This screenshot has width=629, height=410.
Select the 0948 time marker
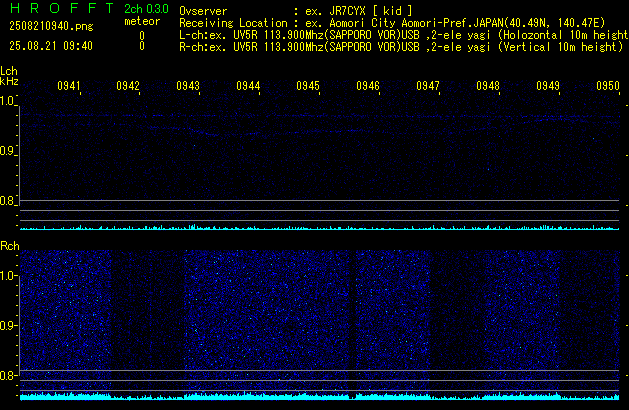point(488,86)
